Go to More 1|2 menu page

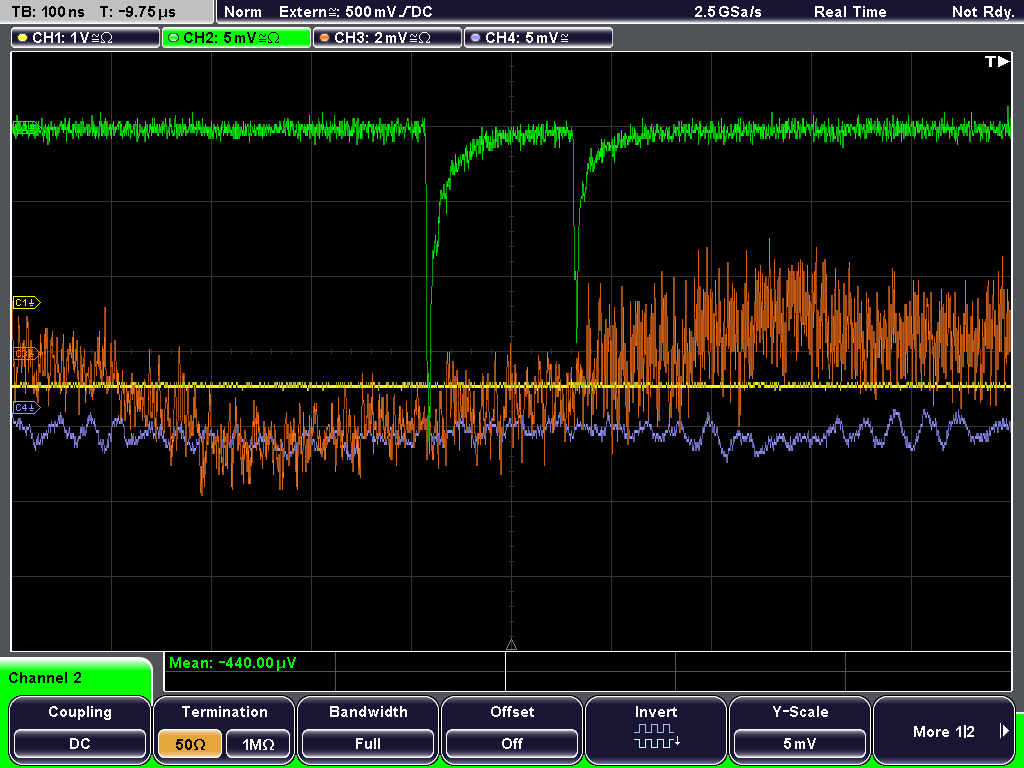(944, 729)
